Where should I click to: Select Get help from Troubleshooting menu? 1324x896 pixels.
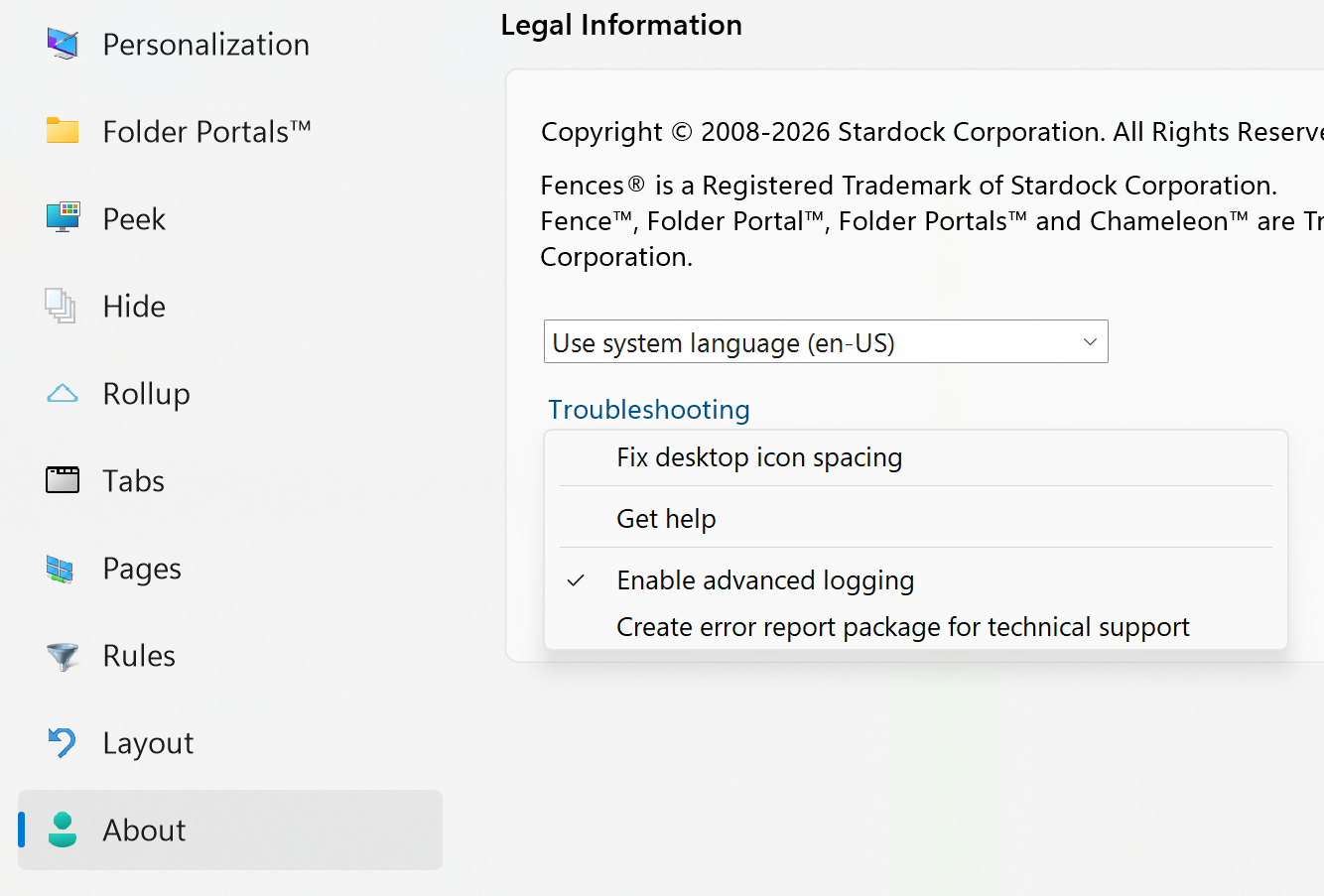pos(665,519)
